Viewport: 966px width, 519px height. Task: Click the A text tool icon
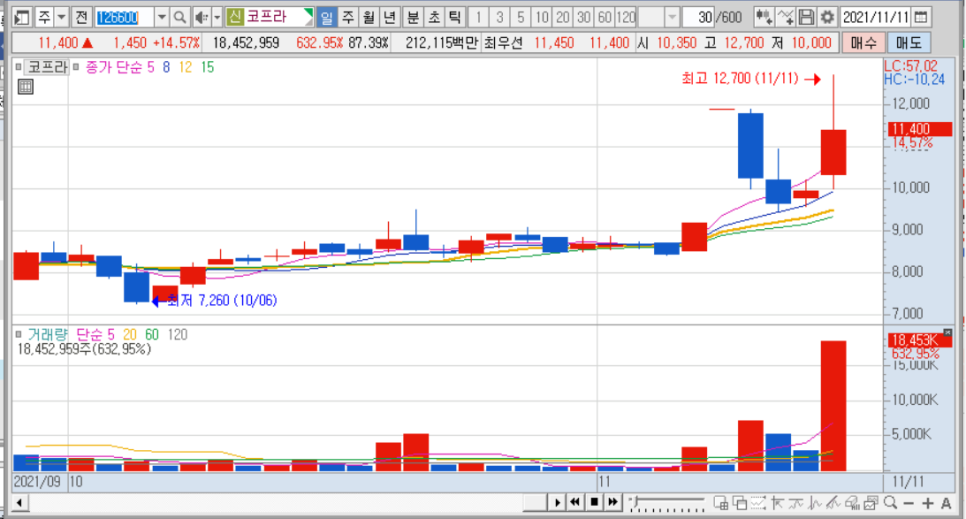pos(946,504)
